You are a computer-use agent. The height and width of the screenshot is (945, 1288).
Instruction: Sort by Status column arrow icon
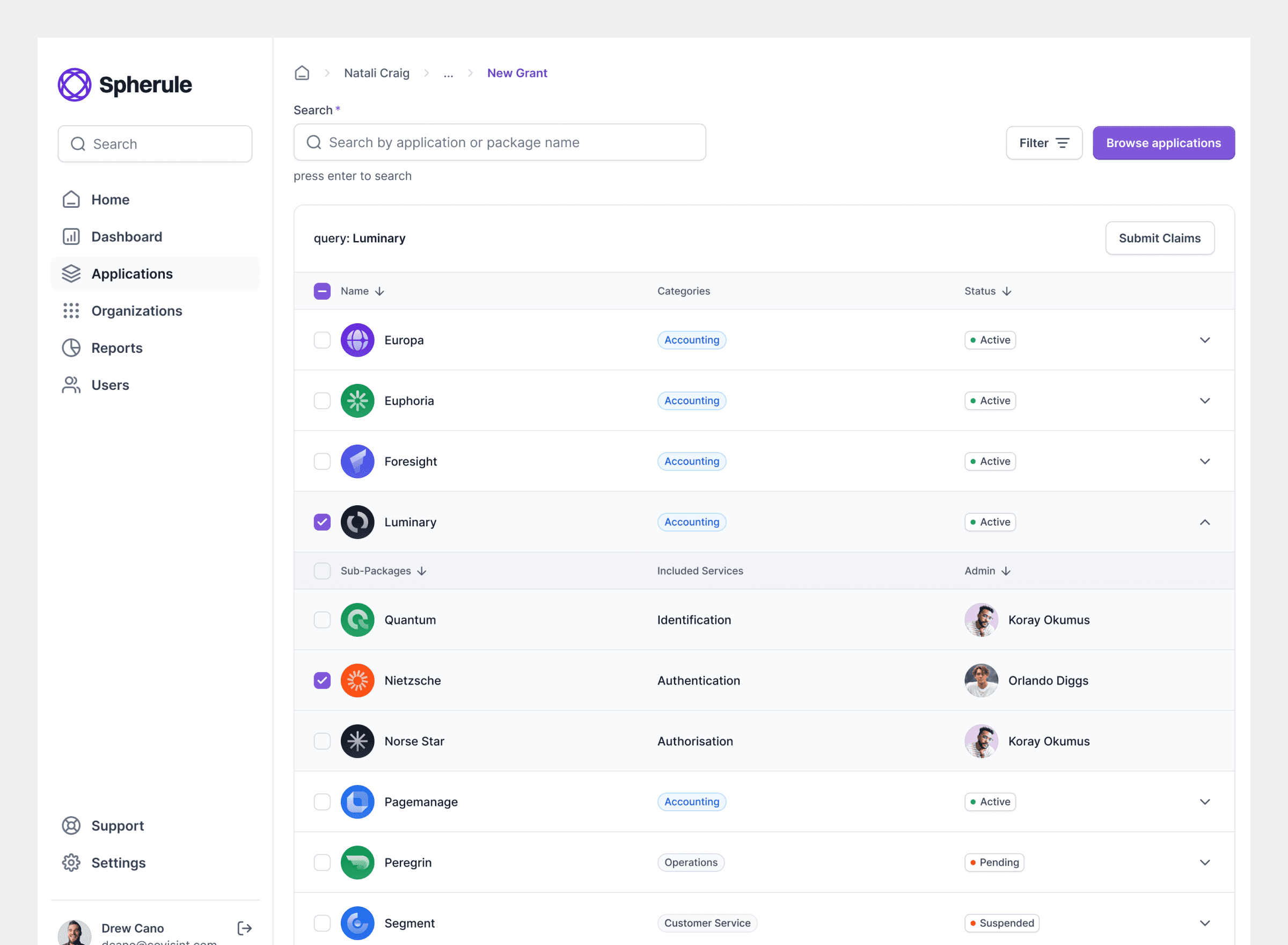click(x=1007, y=291)
